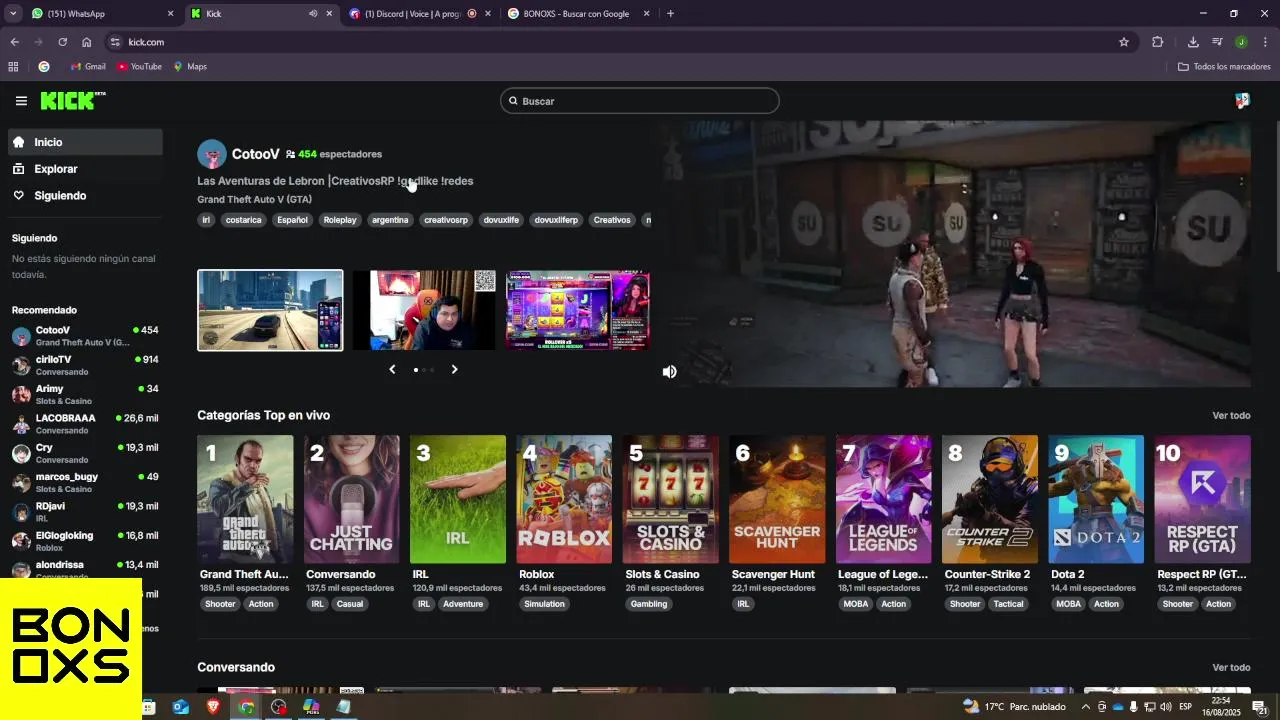The height and width of the screenshot is (720, 1280).
Task: Open recommended channel ElGlogloking
Action: click(x=85, y=541)
